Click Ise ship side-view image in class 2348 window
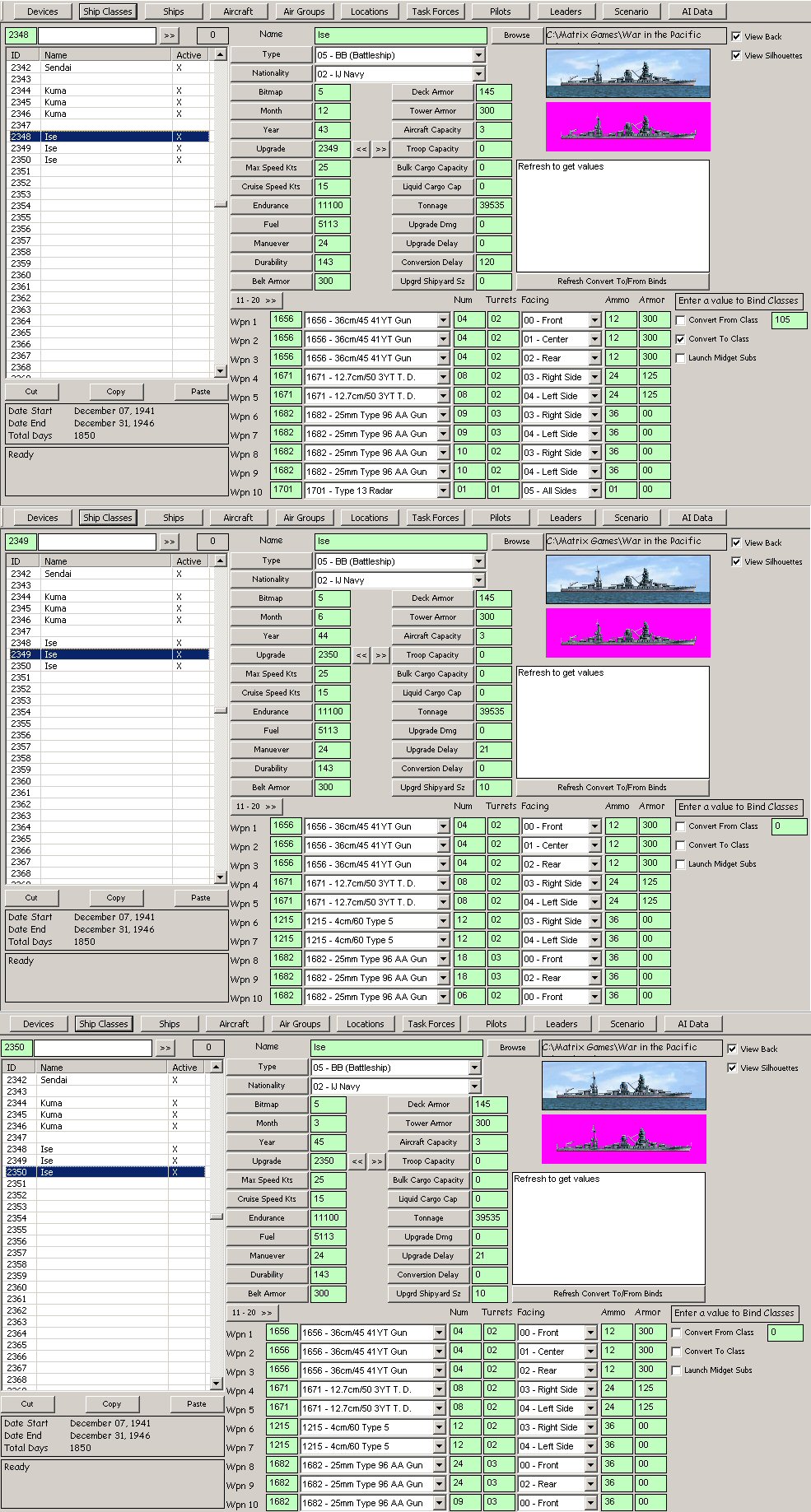Screen dimensions: 811x1512 627,73
